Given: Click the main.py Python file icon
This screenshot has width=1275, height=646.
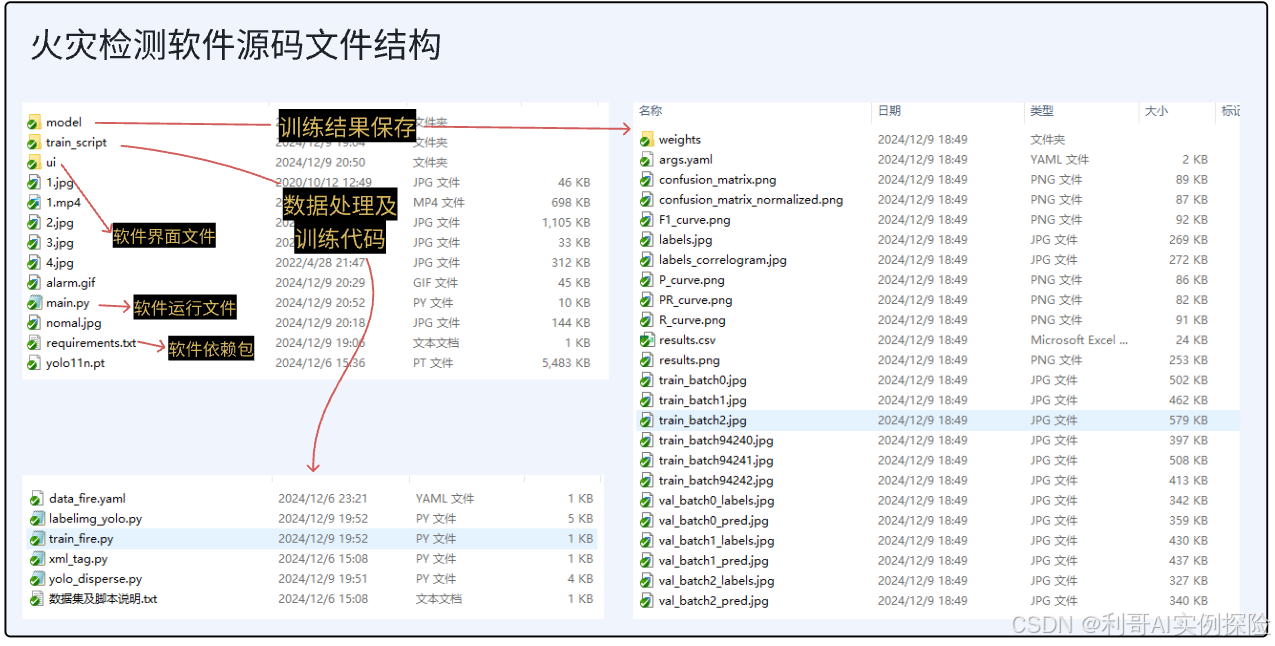Looking at the screenshot, I should click(34, 303).
